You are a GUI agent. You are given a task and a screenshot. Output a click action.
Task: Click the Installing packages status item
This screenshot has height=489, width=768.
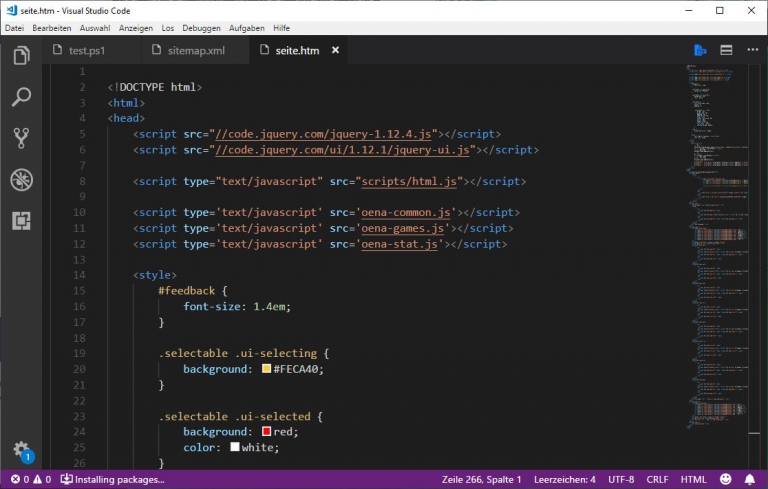(112, 479)
